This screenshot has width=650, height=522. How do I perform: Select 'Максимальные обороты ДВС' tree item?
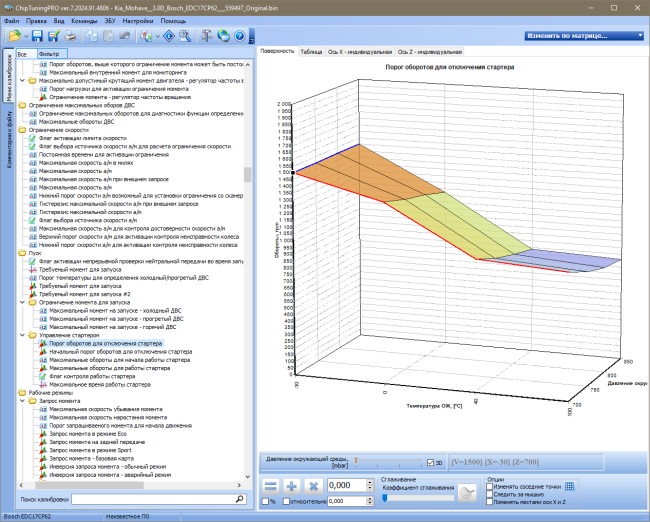pyautogui.click(x=76, y=121)
